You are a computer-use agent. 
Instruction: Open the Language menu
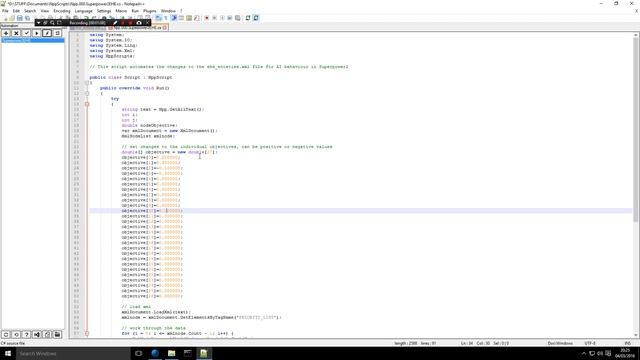pos(84,11)
